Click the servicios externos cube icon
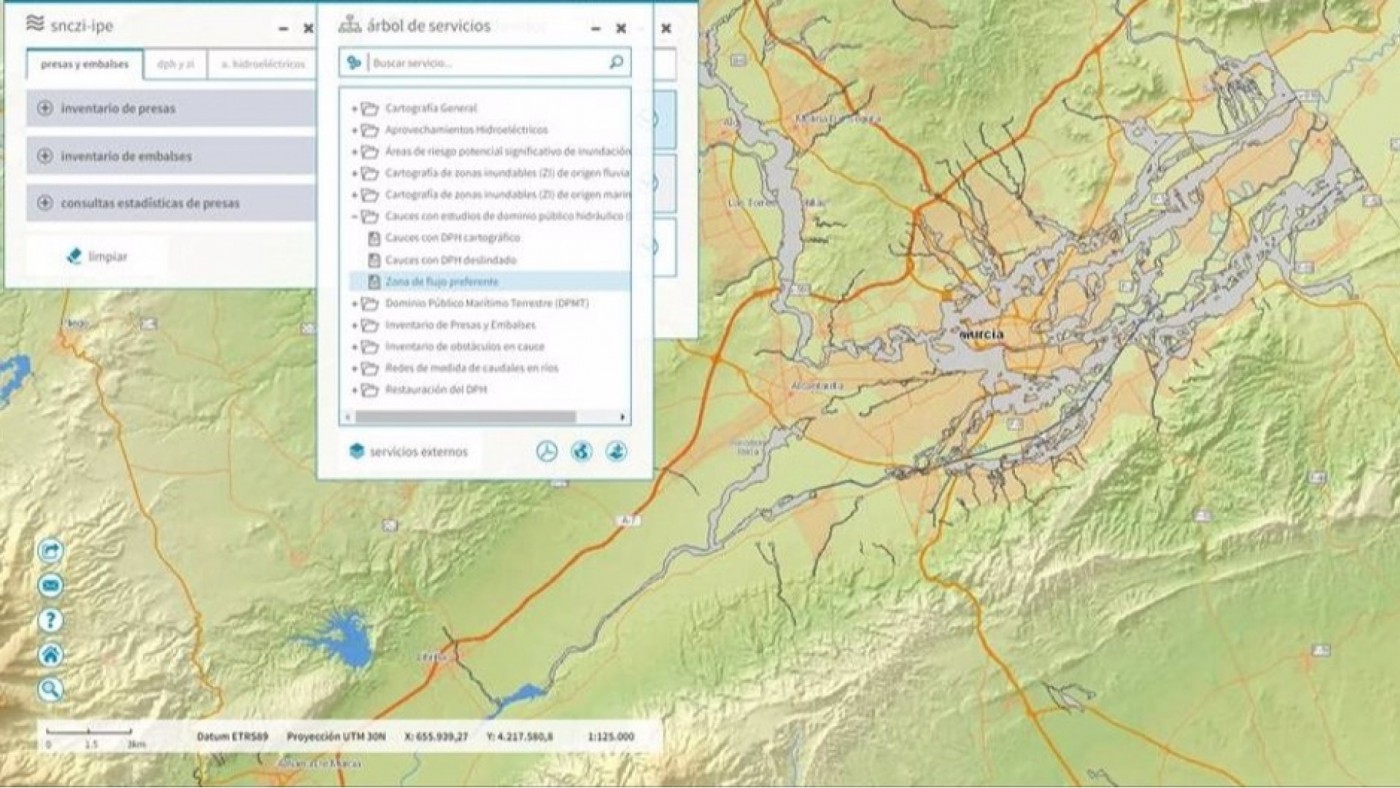The height and width of the screenshot is (788, 1400). [356, 451]
